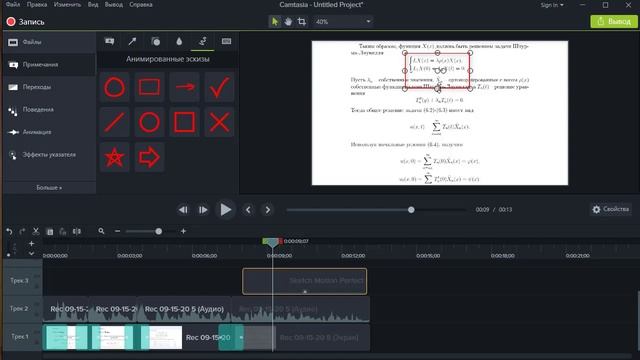Open the Свойства properties panel
Screen dimensions: 640x360
tap(611, 209)
